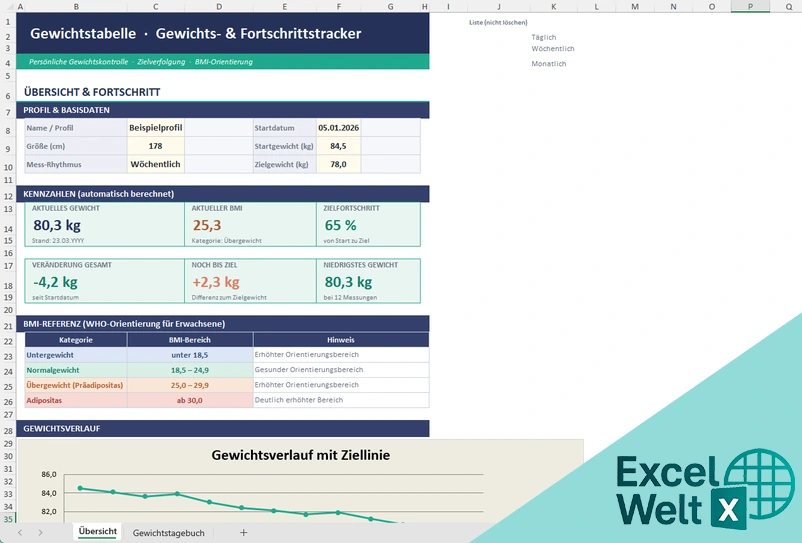Click the ÜBERSICHT & FORTSCHRITT heading
Image resolution: width=802 pixels, height=543 pixels.
(x=92, y=92)
